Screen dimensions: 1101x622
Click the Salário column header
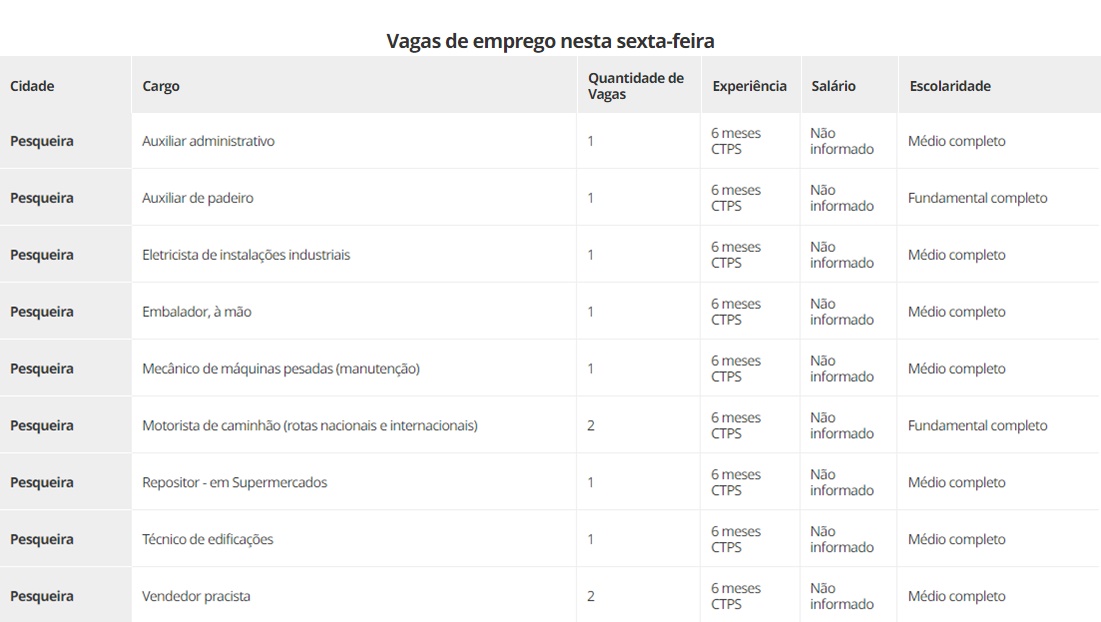tap(833, 86)
